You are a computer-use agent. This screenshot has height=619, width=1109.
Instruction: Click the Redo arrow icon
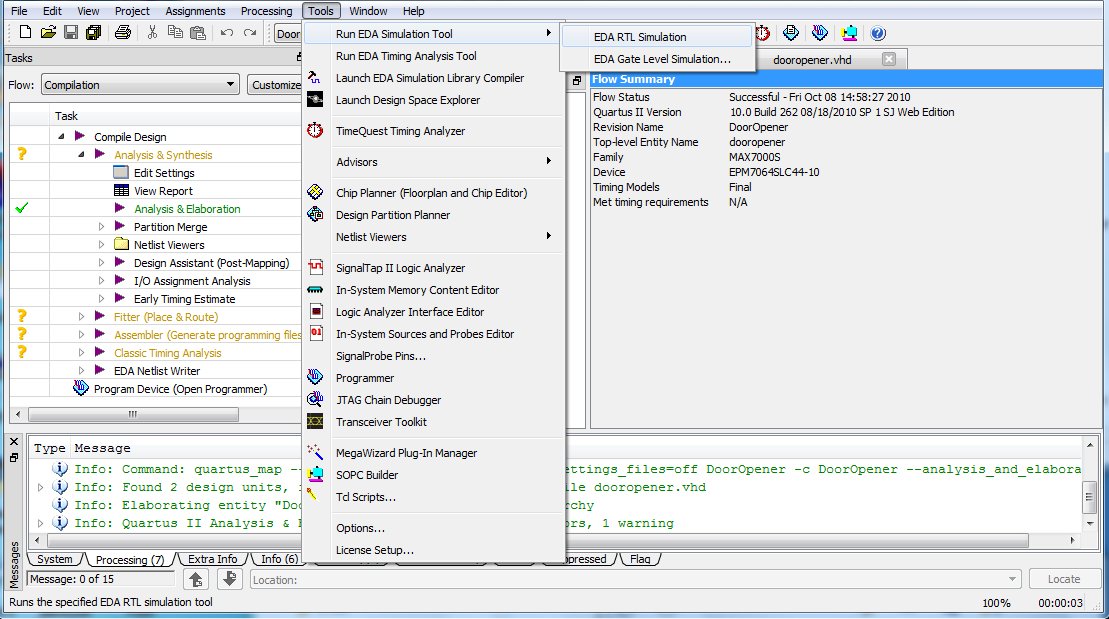[250, 33]
